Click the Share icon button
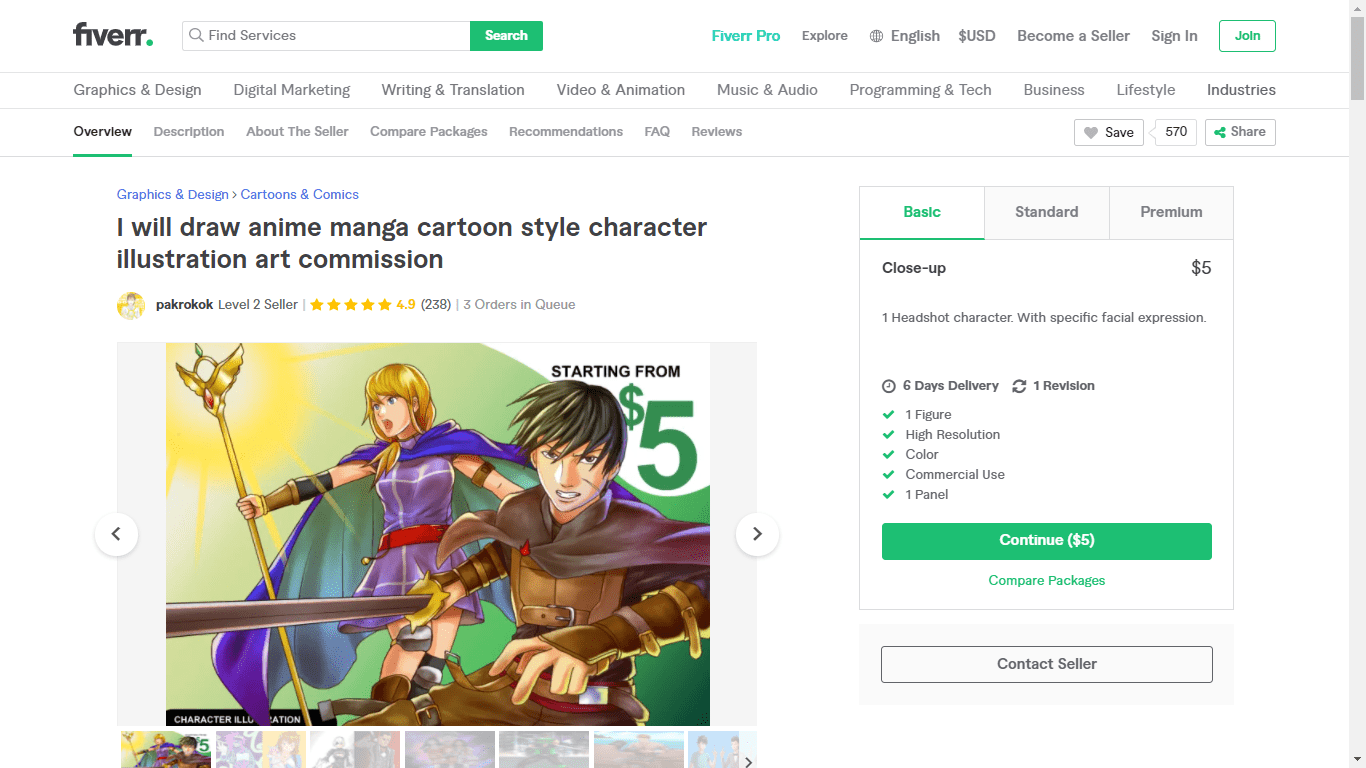This screenshot has height=768, width=1366. (x=1240, y=132)
